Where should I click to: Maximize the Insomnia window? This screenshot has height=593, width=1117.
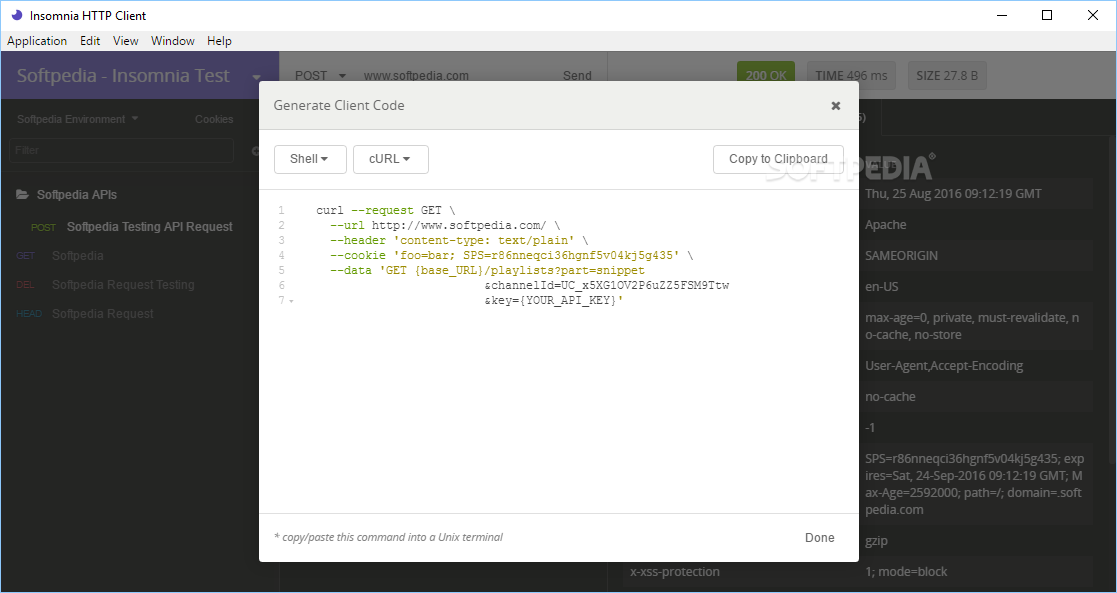tap(1046, 15)
